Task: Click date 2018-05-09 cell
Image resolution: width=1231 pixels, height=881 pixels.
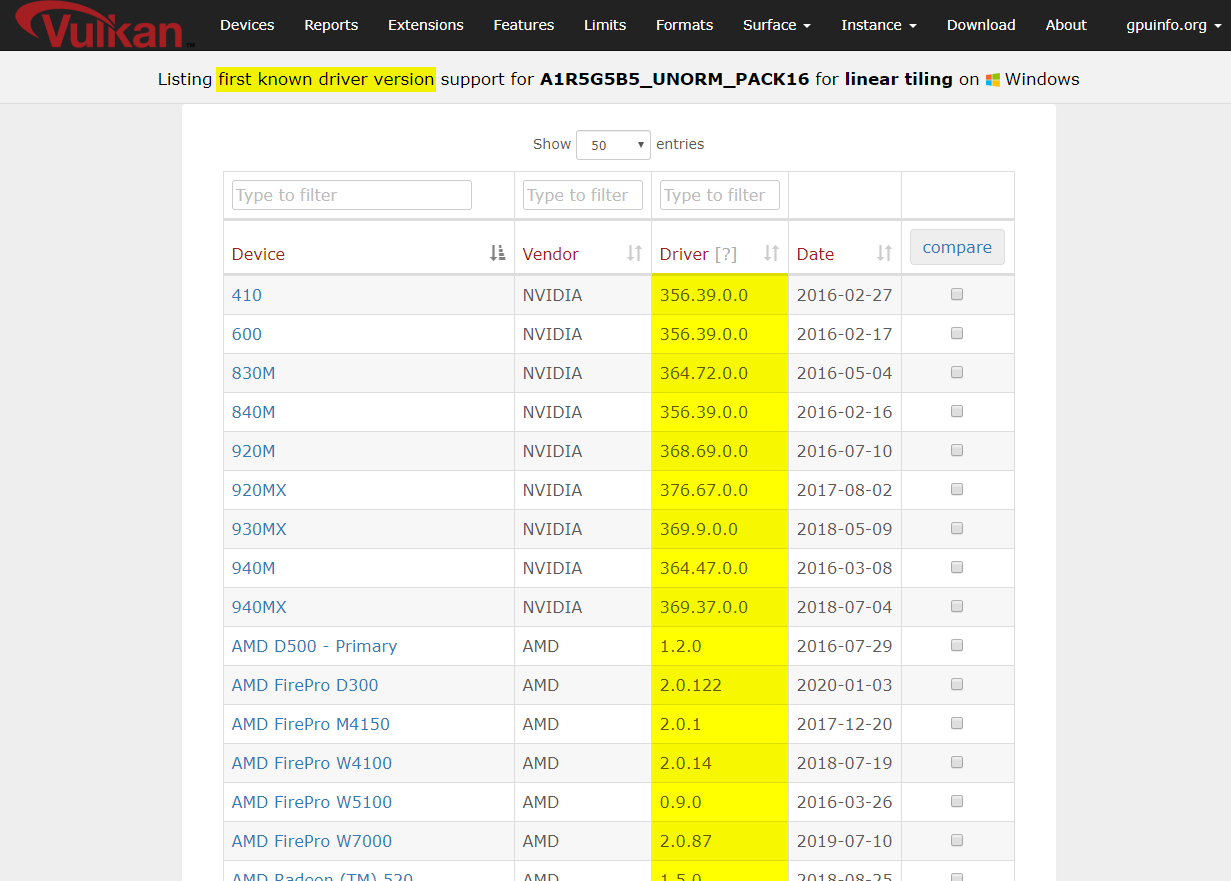Action: tap(845, 529)
